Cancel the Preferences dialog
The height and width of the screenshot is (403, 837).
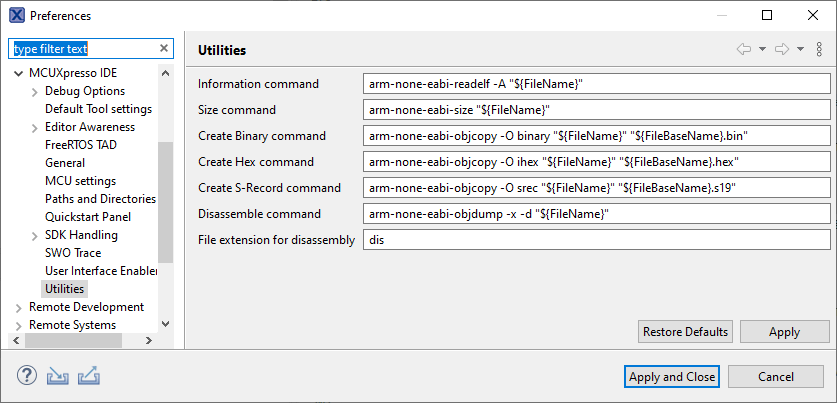pyautogui.click(x=776, y=377)
